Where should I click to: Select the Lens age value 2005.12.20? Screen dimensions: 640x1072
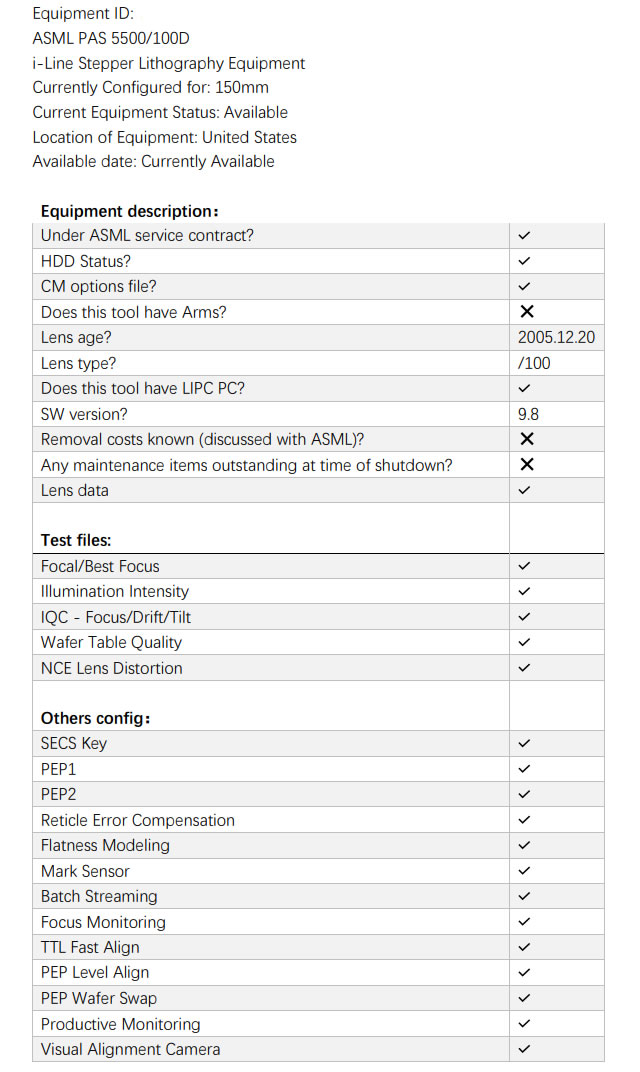556,338
